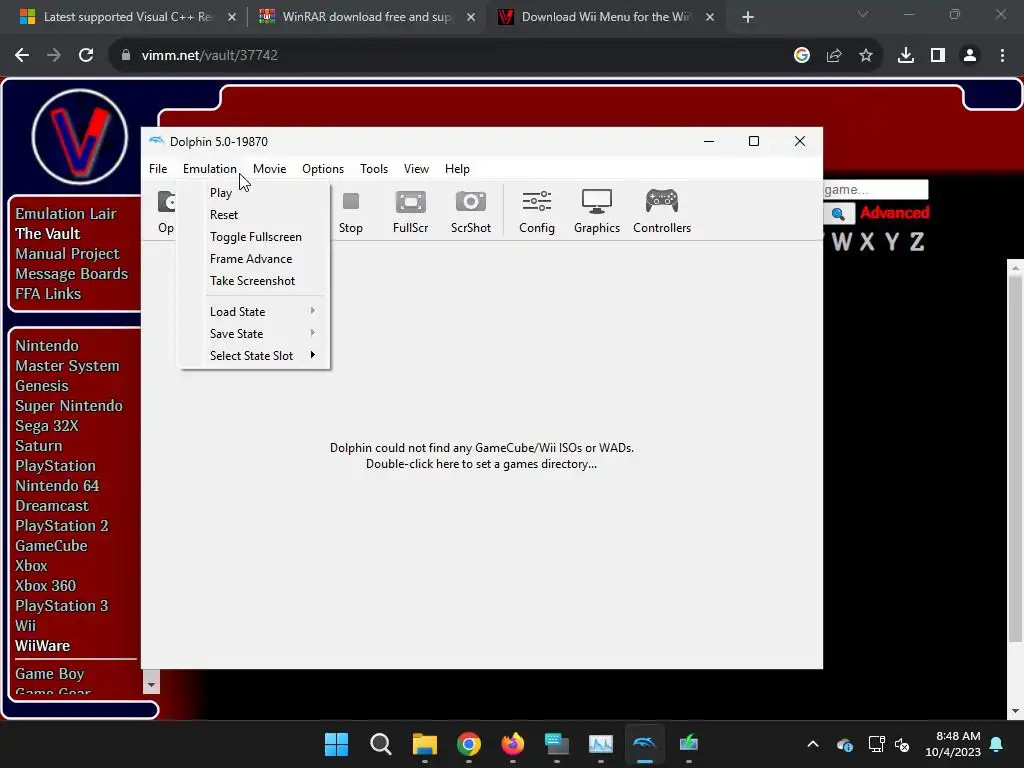
Task: Open the taskbar clock and date
Action: tap(953, 744)
